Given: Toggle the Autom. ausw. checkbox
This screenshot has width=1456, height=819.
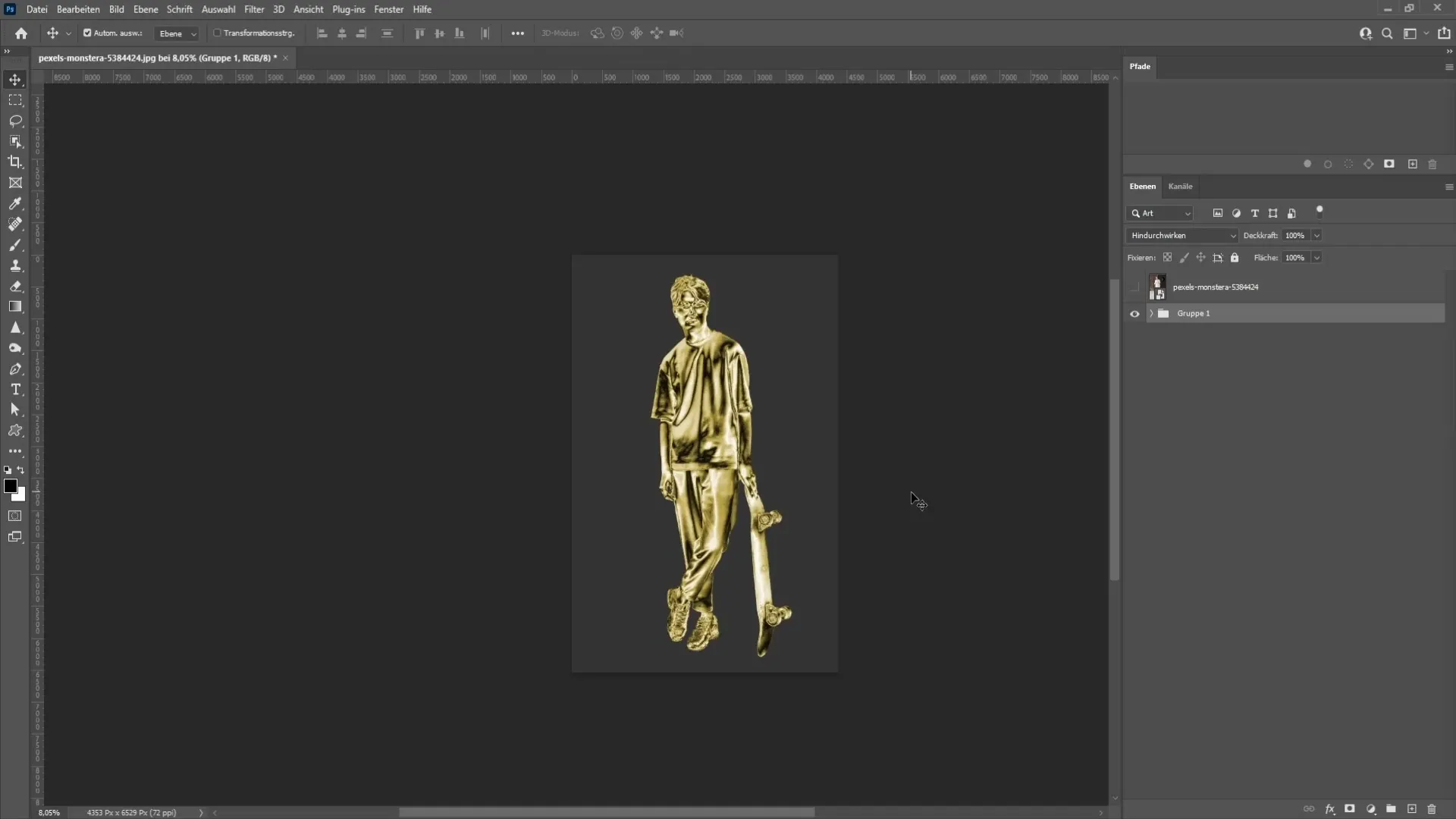Looking at the screenshot, I should click(x=87, y=33).
